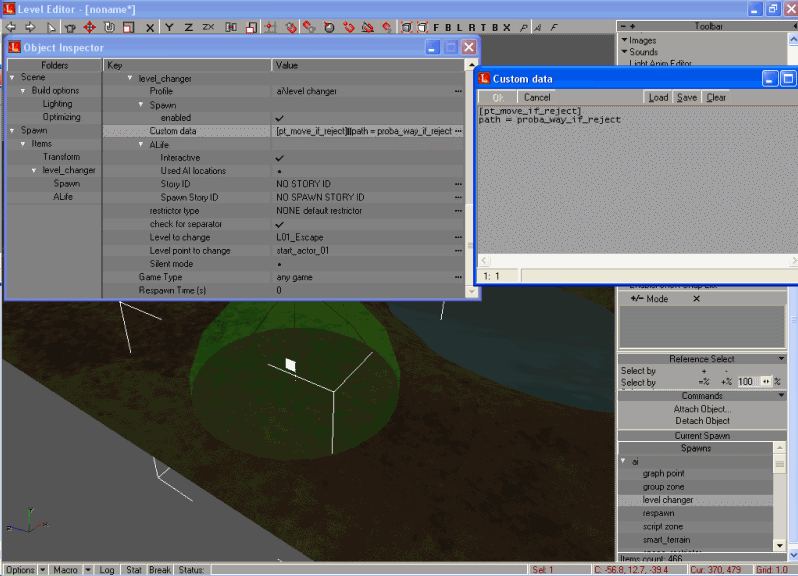The image size is (798, 576).
Task: Open the Macro dropdown arrow
Action: [x=88, y=570]
